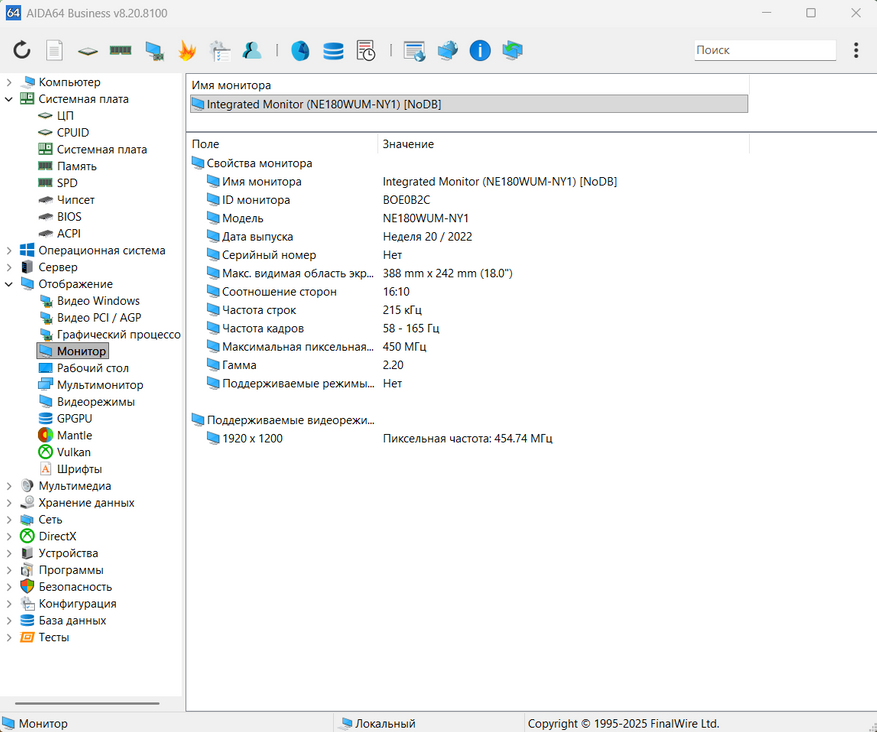Image resolution: width=877 pixels, height=732 pixels.
Task: Click the Поле column header
Action: click(282, 144)
